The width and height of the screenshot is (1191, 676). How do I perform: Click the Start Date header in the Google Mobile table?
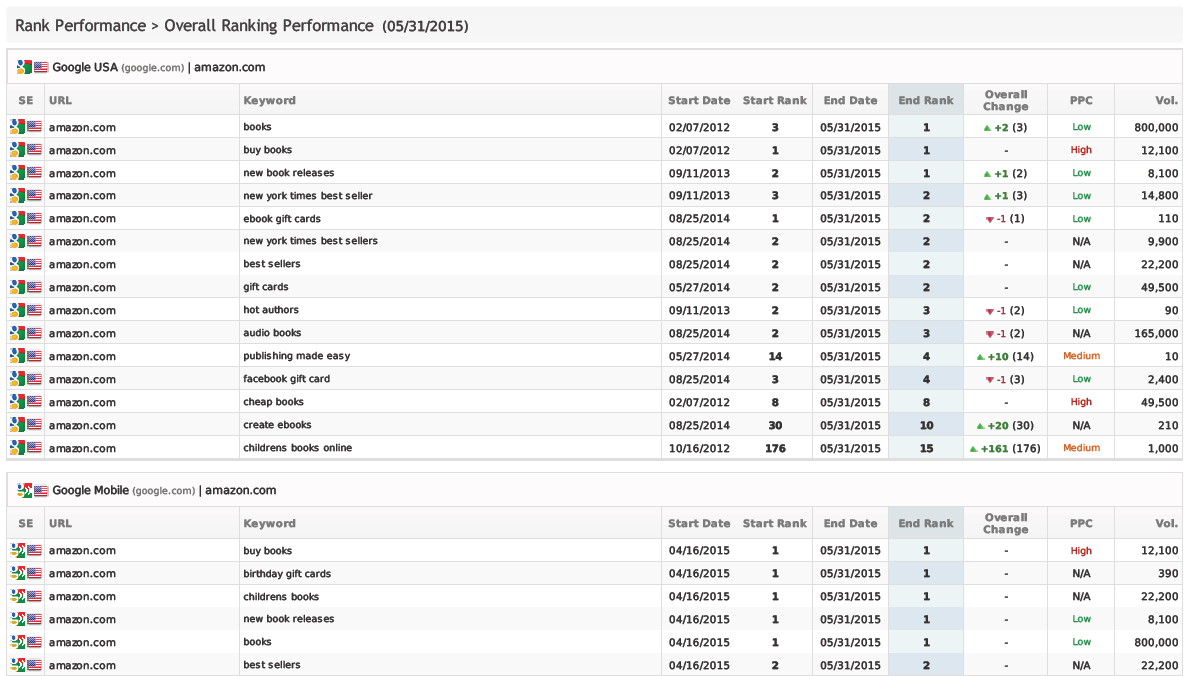click(698, 523)
